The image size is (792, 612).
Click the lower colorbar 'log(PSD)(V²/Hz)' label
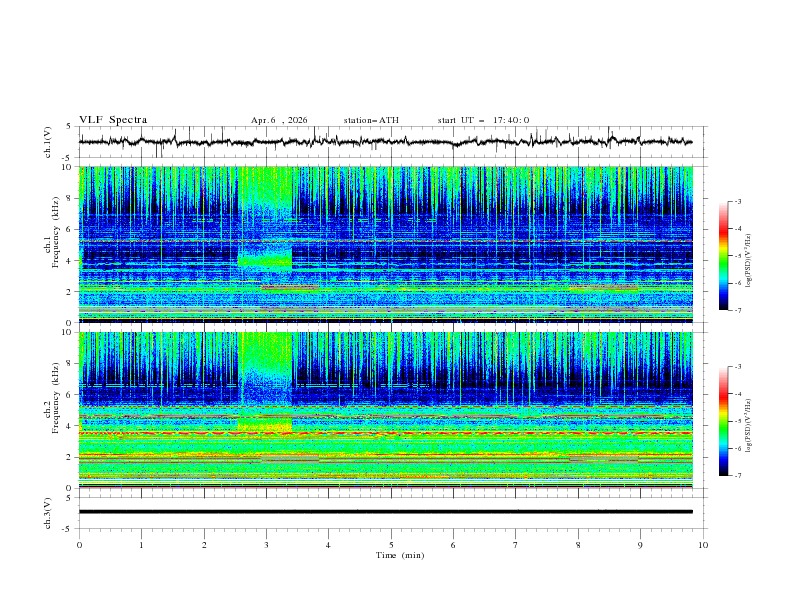point(748,425)
